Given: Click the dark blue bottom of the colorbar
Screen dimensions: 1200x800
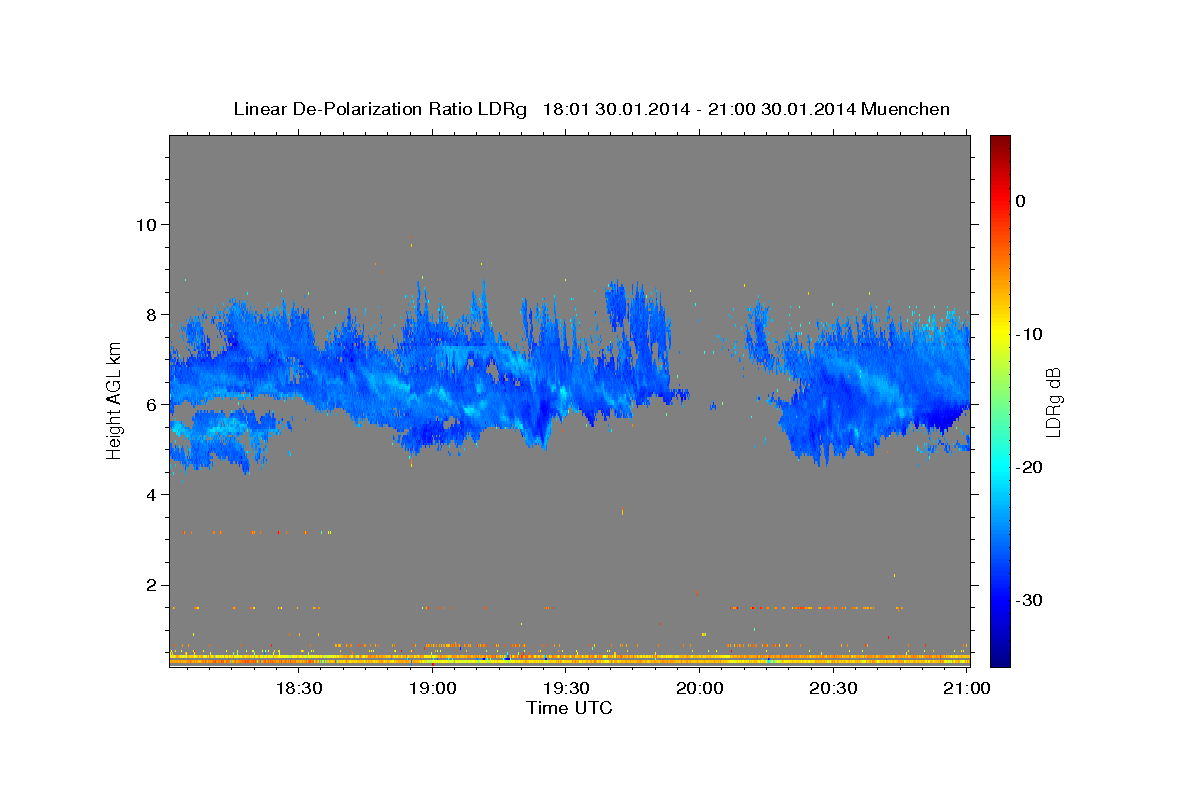Looking at the screenshot, I should 1000,655.
